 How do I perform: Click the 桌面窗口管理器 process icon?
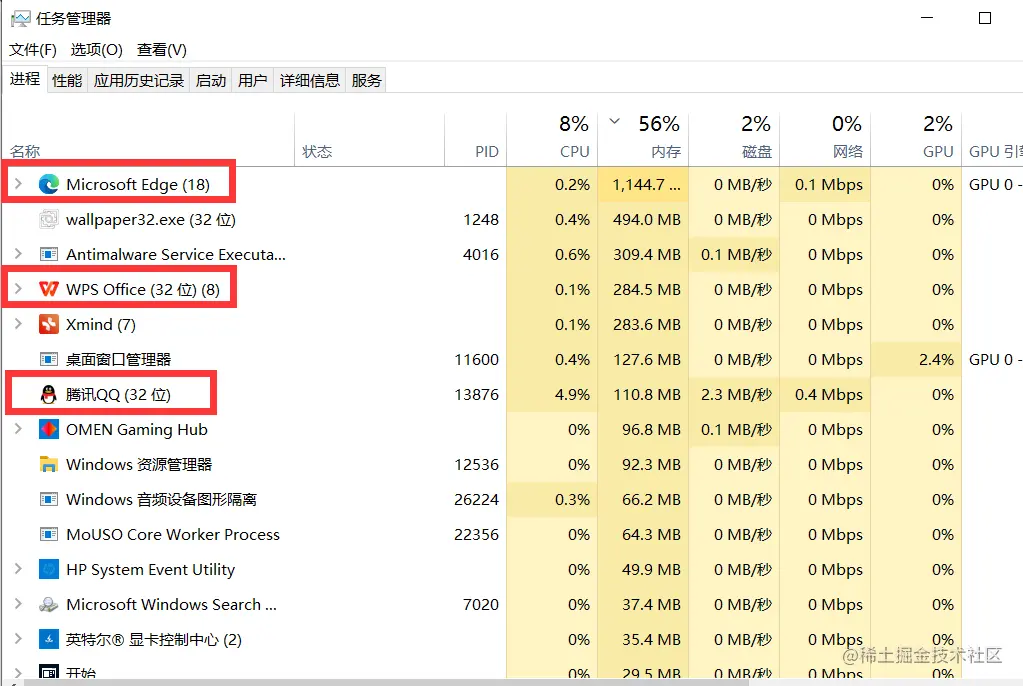click(49, 360)
